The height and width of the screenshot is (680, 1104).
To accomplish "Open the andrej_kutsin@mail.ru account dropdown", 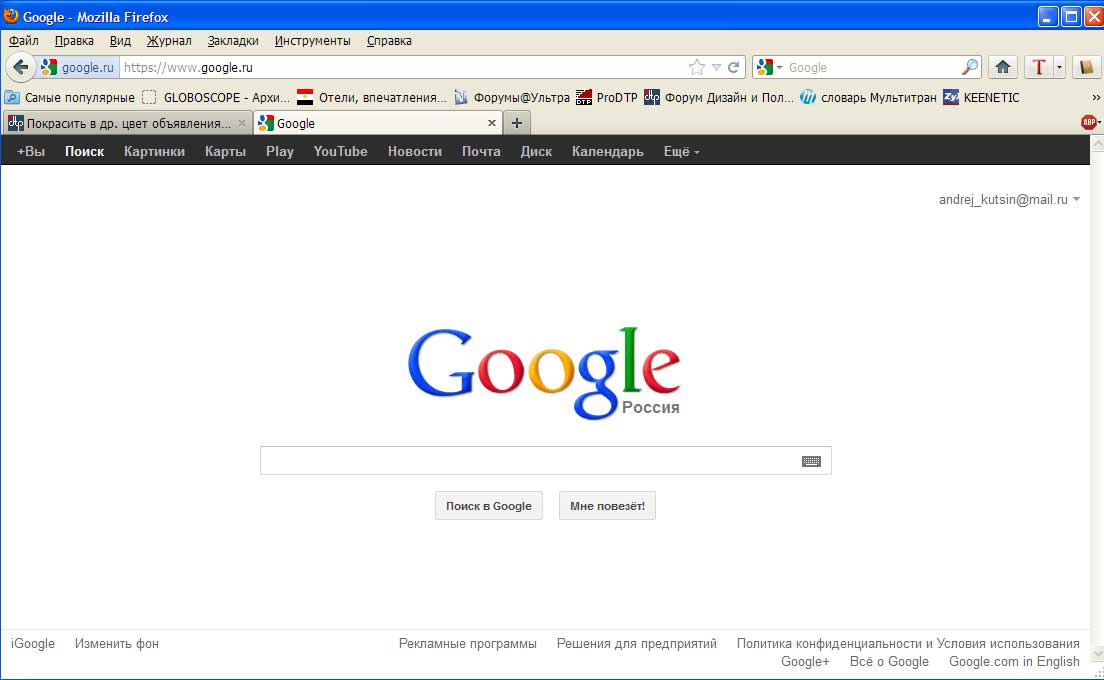I will (1009, 200).
